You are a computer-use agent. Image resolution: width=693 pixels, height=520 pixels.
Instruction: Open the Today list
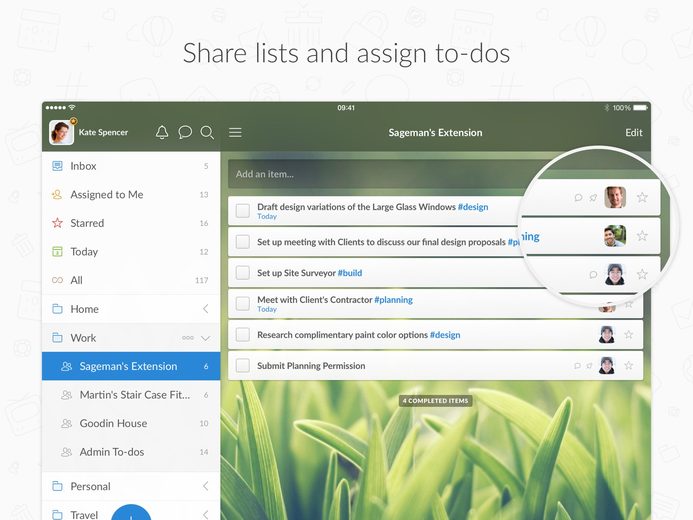[131, 251]
